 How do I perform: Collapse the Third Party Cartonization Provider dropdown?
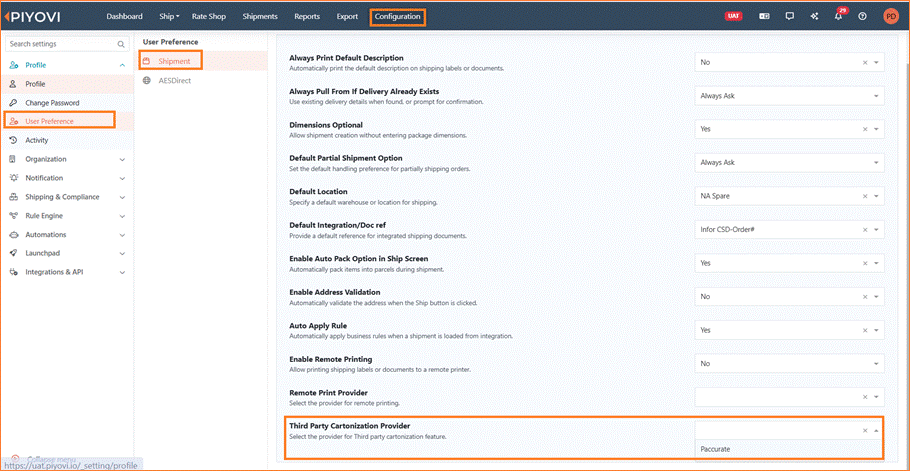pos(876,430)
